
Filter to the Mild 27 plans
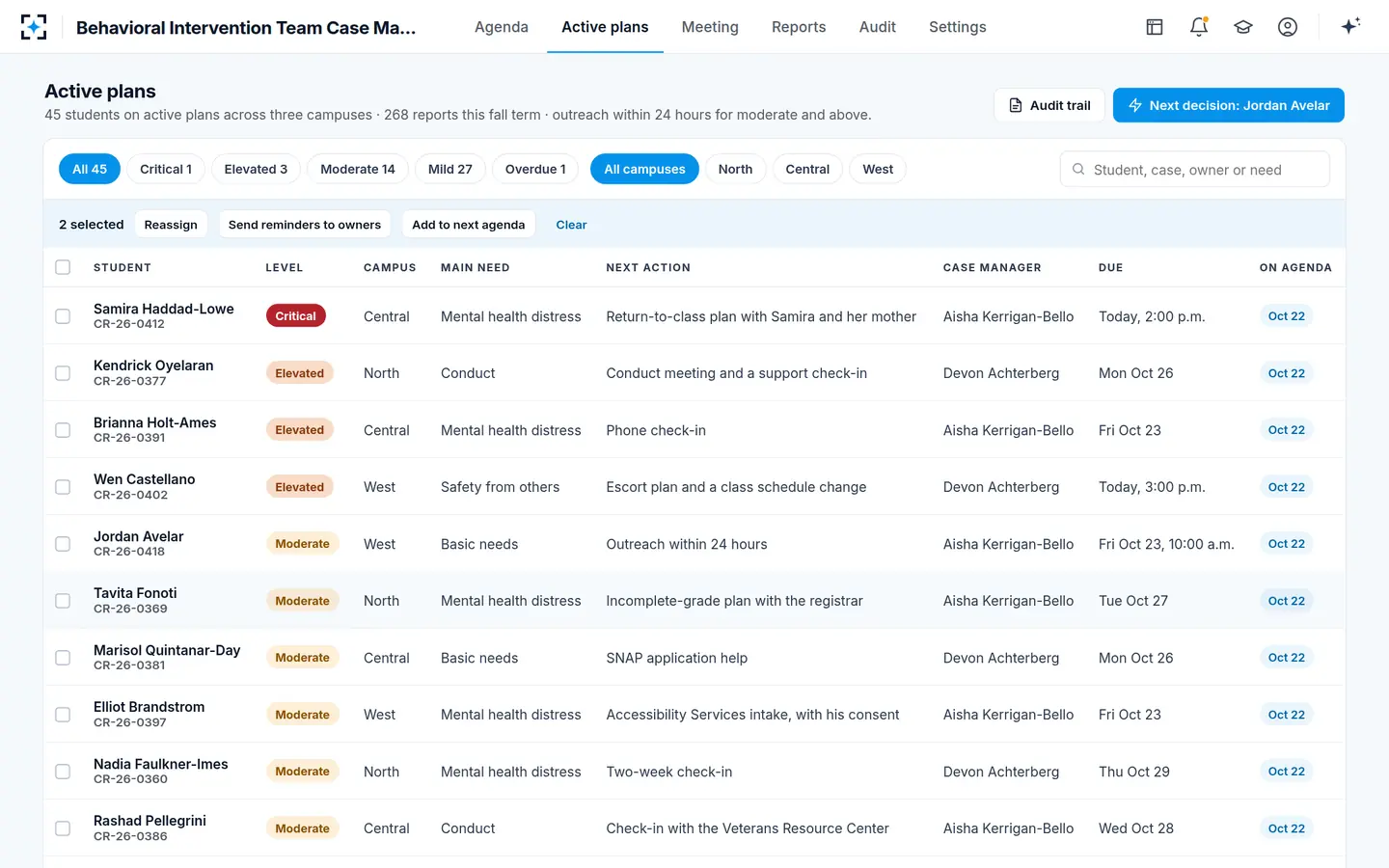(x=450, y=169)
